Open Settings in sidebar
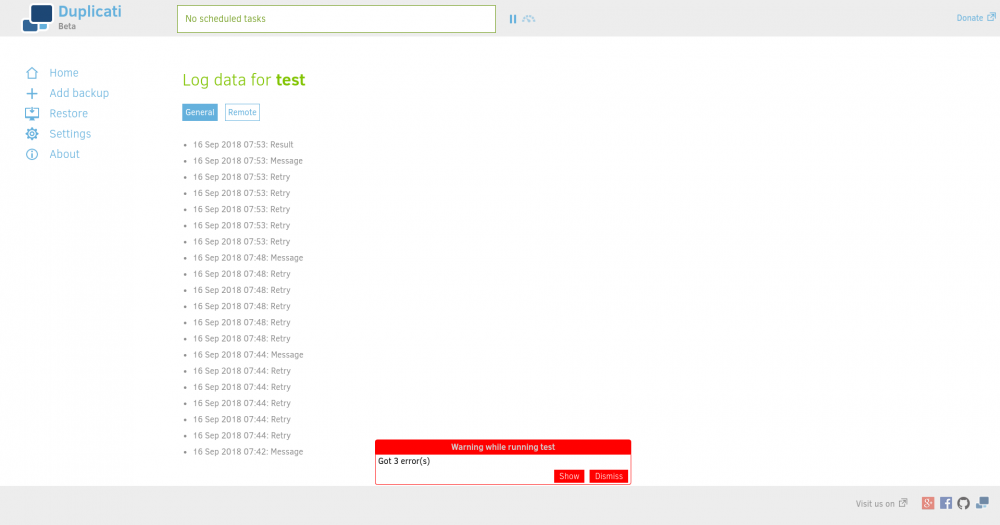The height and width of the screenshot is (525, 1000). coord(70,134)
